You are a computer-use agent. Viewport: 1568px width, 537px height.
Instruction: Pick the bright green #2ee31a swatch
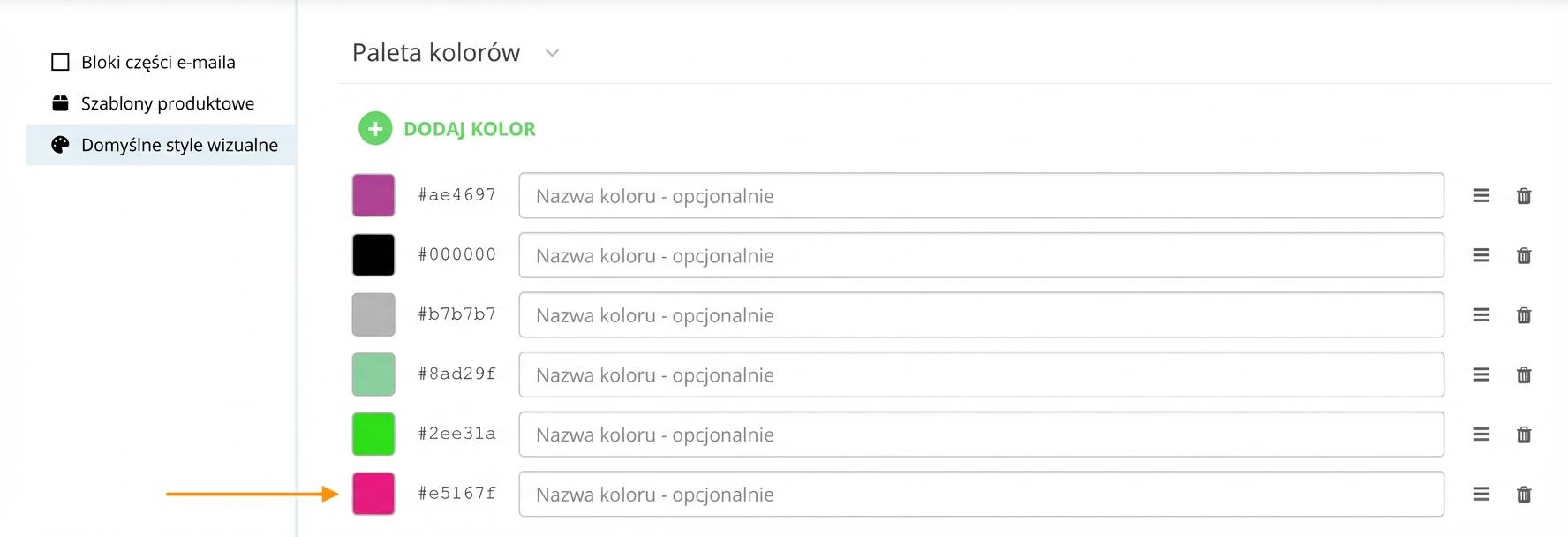373,435
